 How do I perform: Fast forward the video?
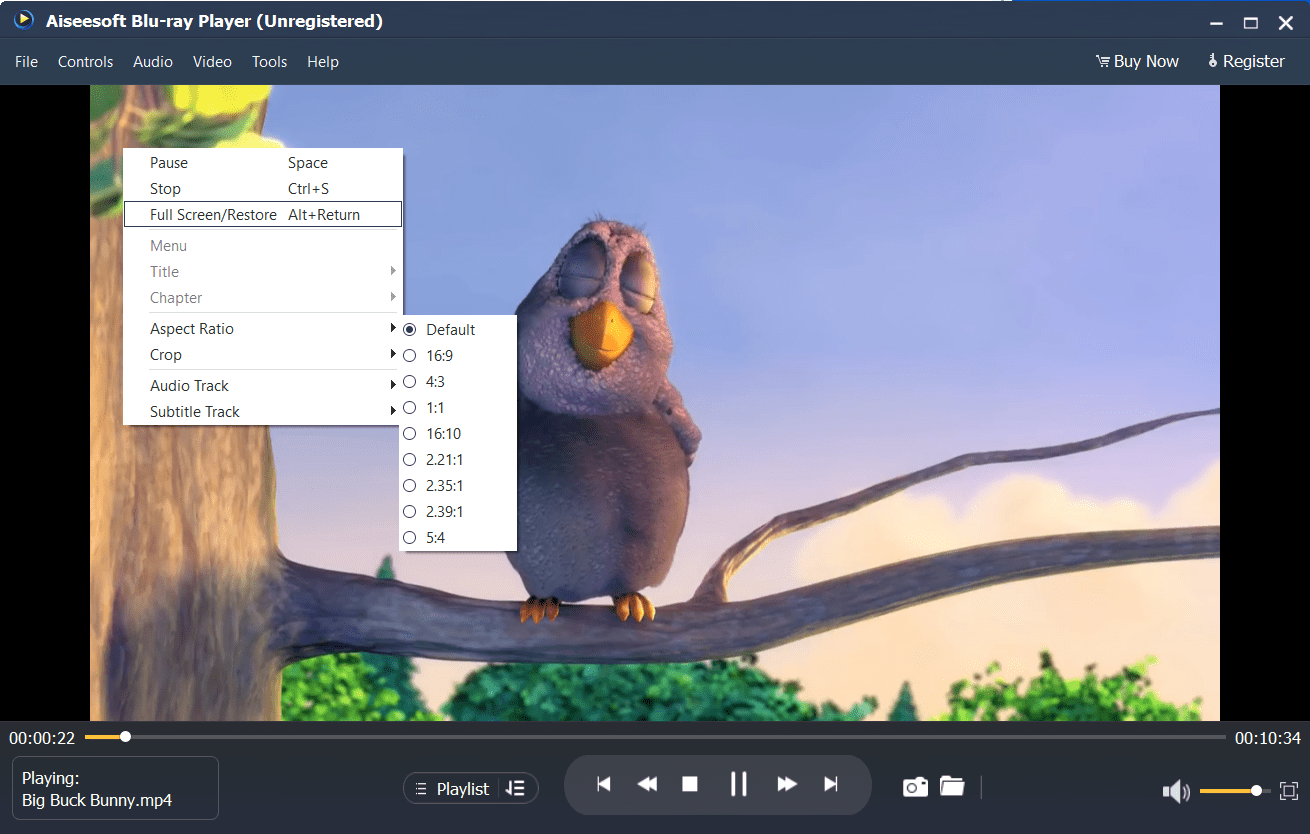click(787, 784)
